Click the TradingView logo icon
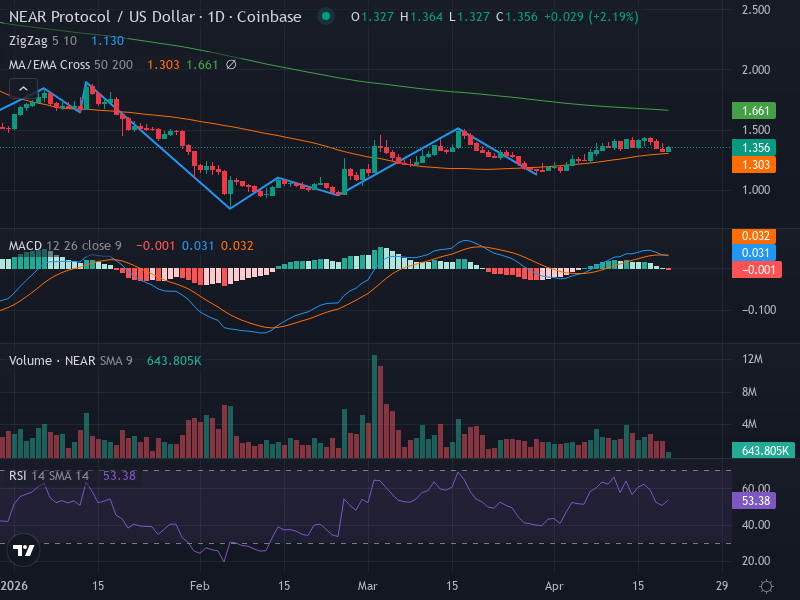 tap(23, 551)
